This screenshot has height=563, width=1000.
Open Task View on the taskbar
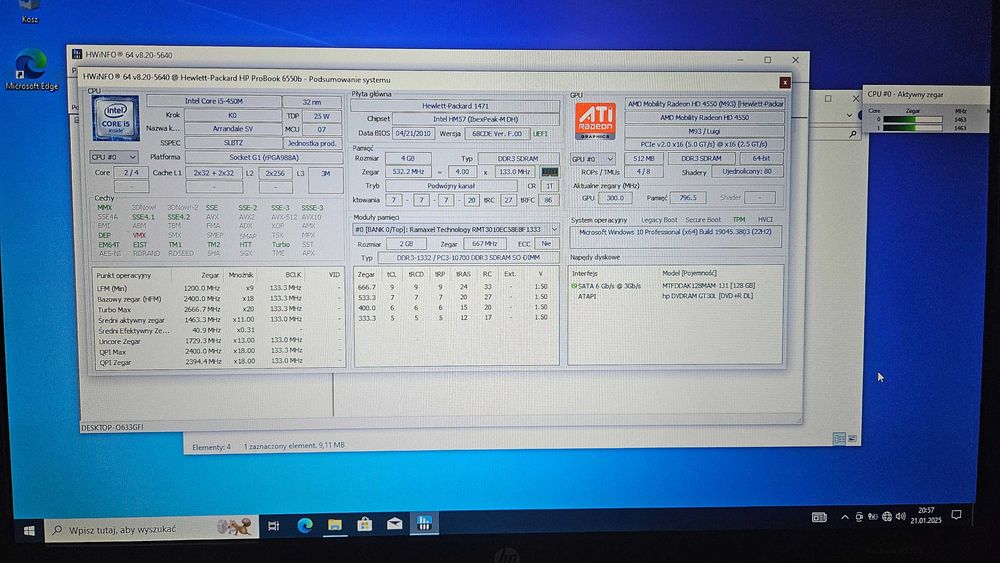(274, 526)
